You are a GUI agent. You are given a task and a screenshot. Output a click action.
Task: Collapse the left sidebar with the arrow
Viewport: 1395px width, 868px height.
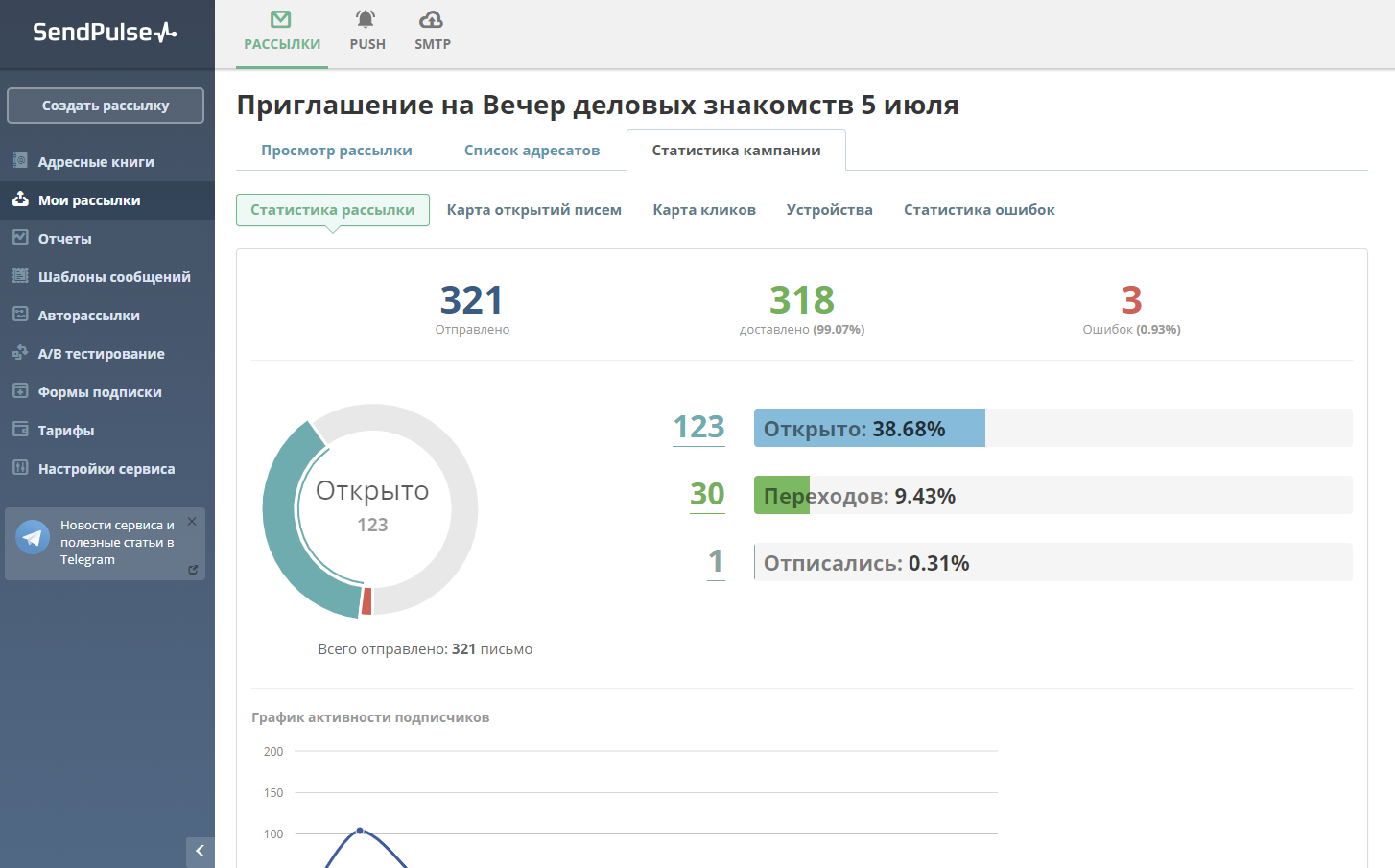point(200,851)
